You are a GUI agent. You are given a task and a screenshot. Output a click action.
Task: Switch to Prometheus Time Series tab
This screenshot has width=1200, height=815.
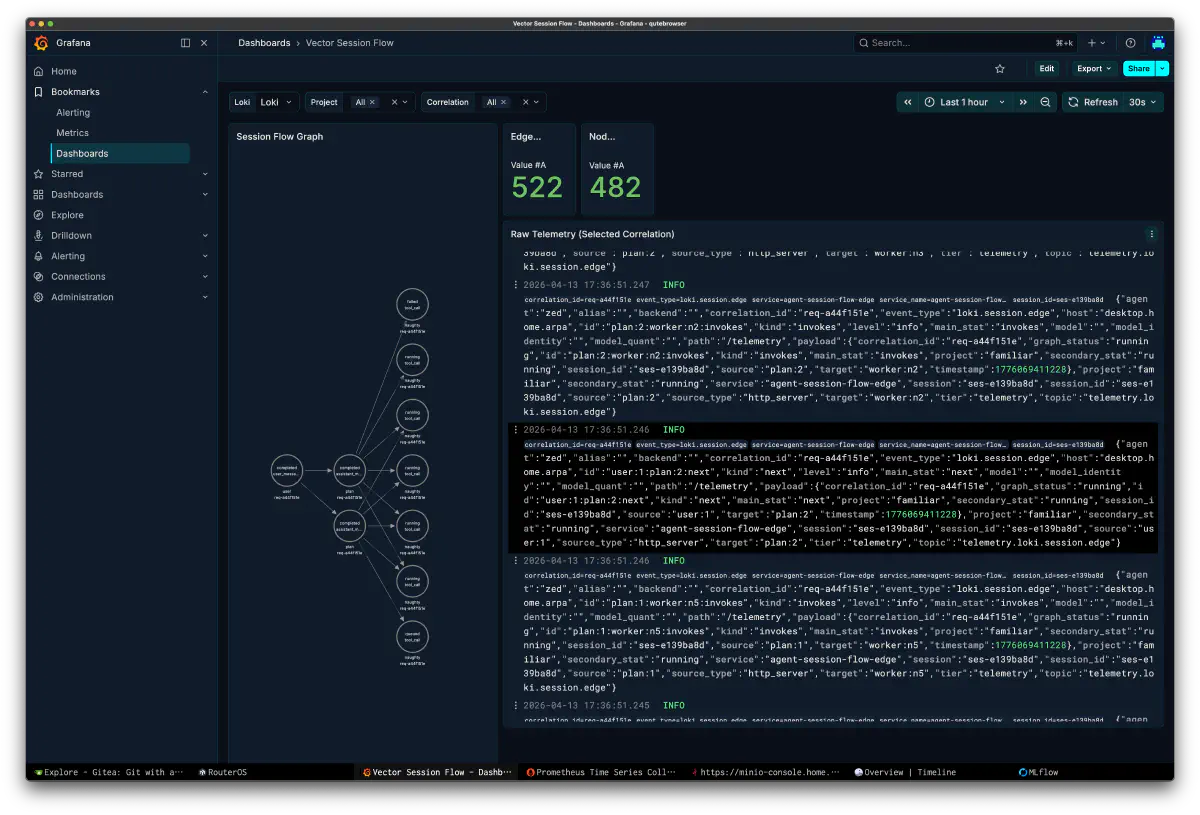[602, 772]
